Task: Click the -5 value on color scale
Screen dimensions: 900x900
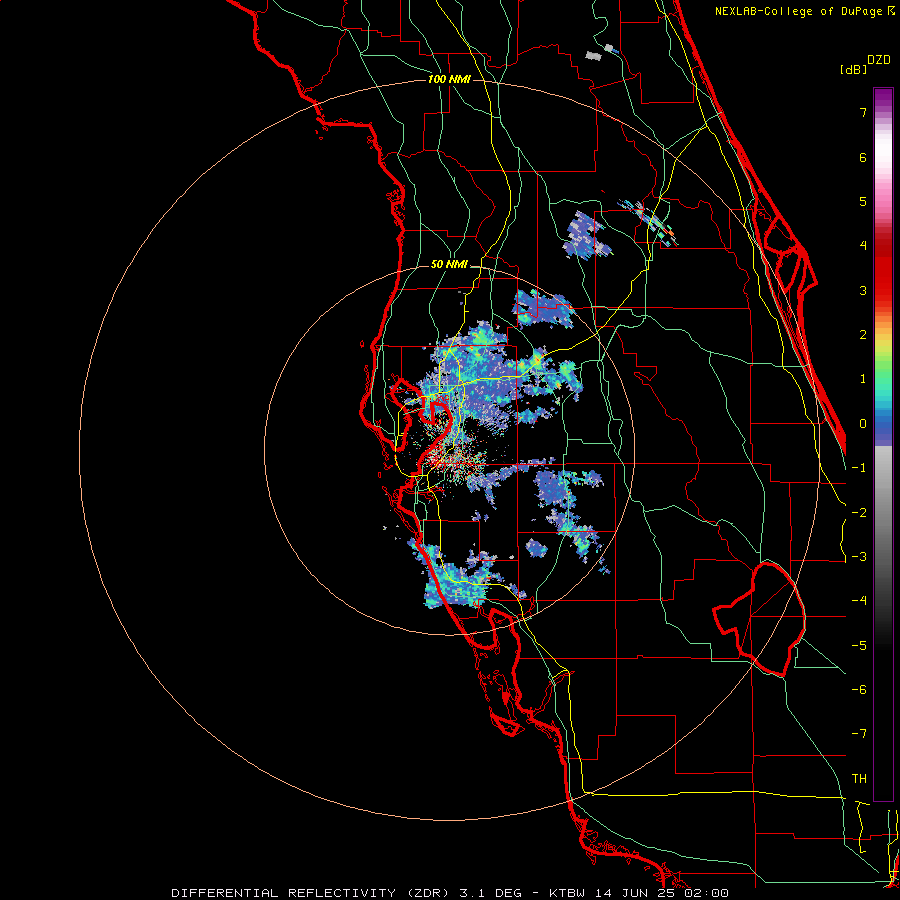Action: tap(859, 646)
